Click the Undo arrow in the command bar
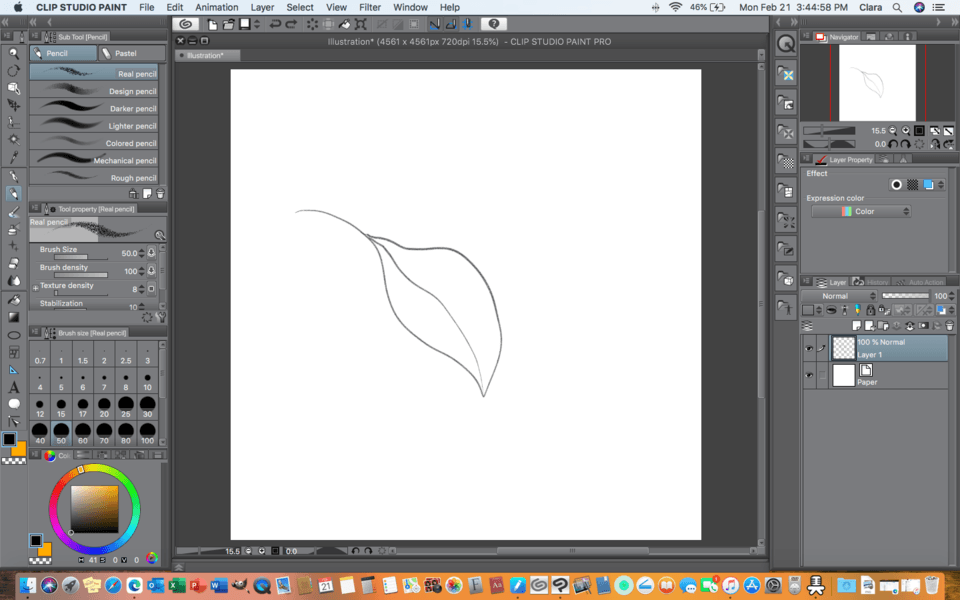Screen dimensions: 960x600 (275, 24)
